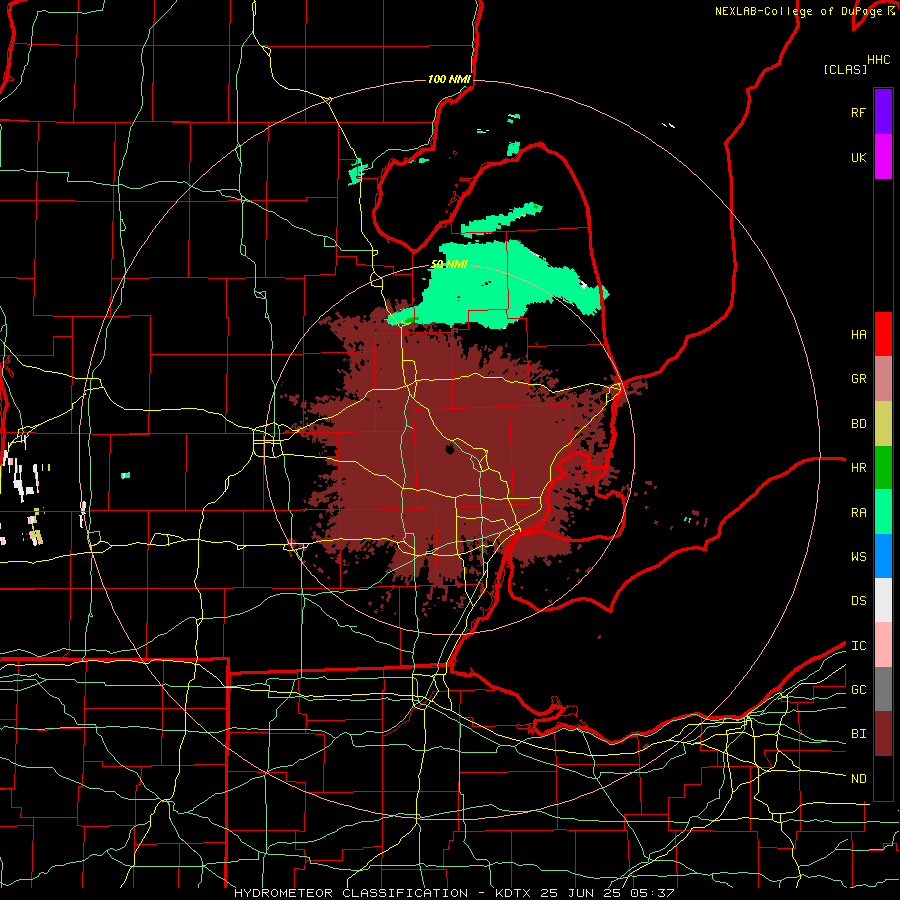The image size is (900, 900).
Task: Click the WS blue legend swatch
Action: 883,556
